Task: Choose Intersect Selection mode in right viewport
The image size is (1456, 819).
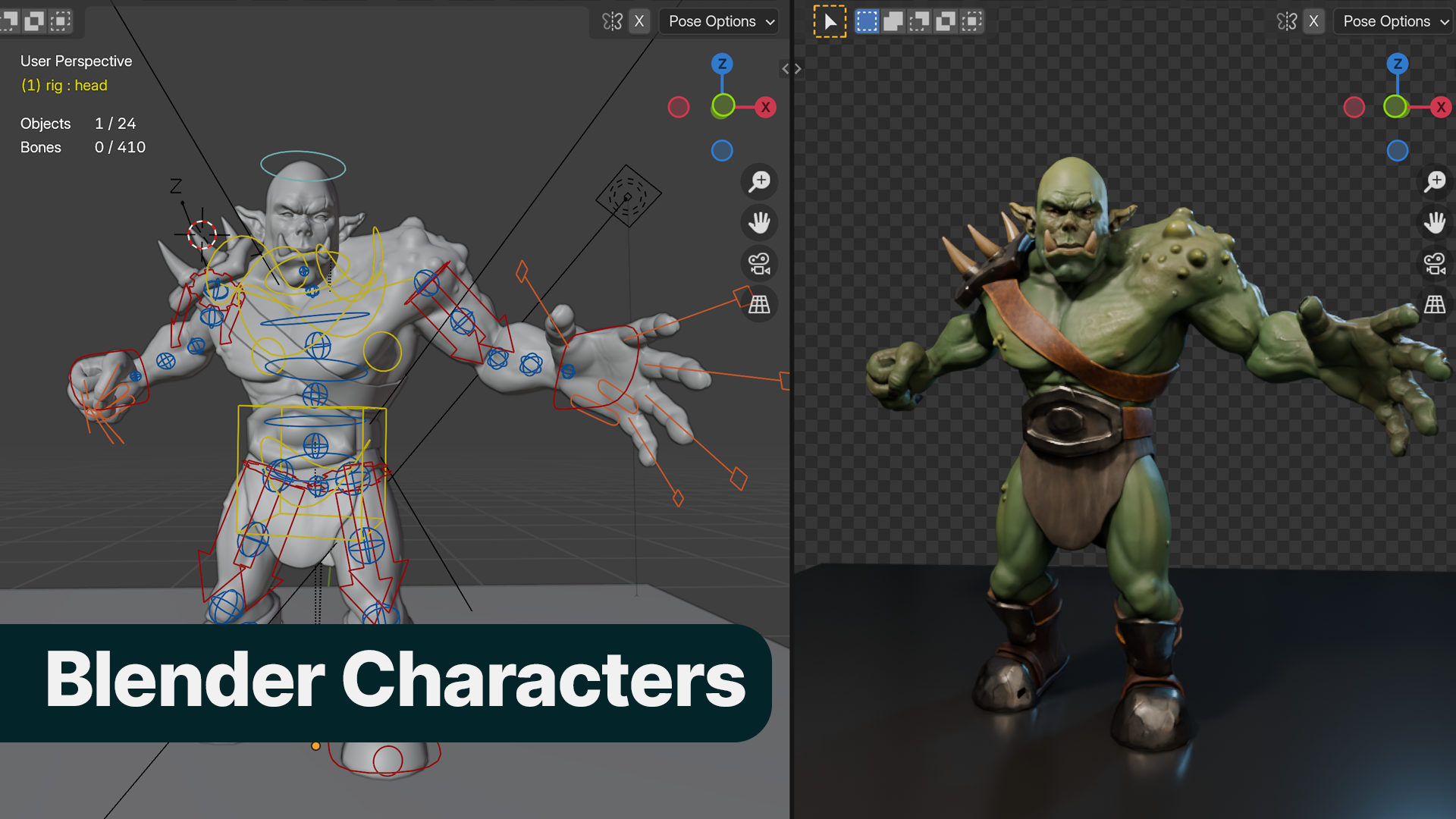Action: (971, 21)
